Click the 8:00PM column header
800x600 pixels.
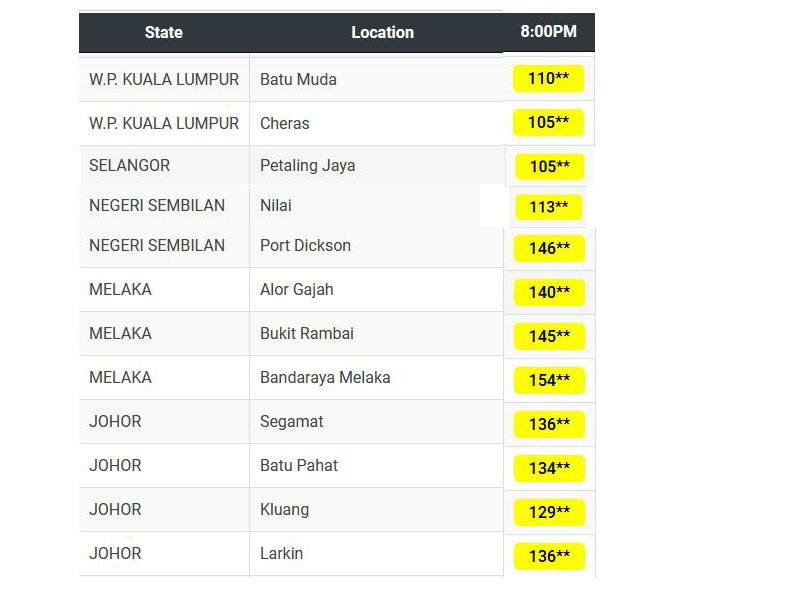(548, 31)
